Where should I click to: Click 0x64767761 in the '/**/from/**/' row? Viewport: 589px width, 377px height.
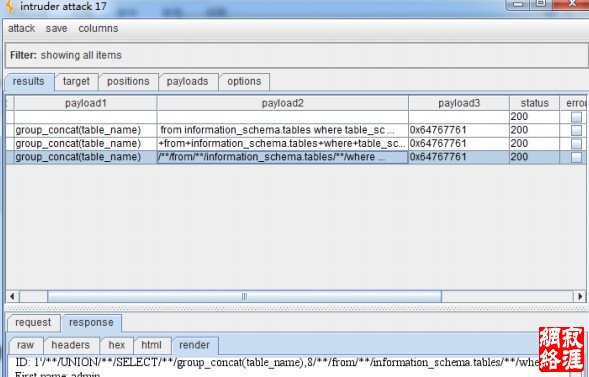[x=459, y=157]
